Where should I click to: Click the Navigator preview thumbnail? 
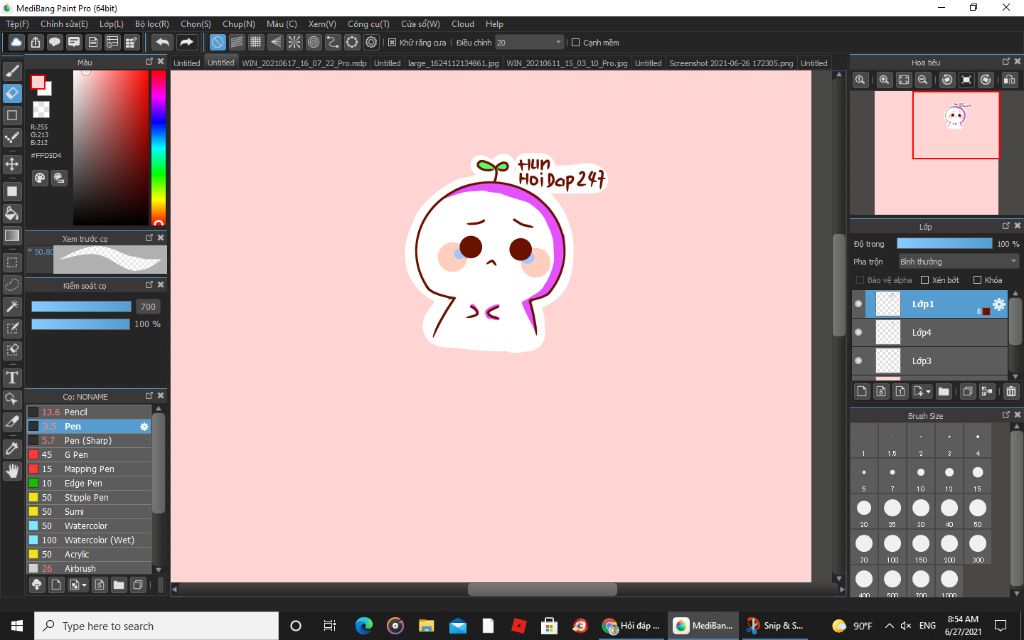(936, 153)
